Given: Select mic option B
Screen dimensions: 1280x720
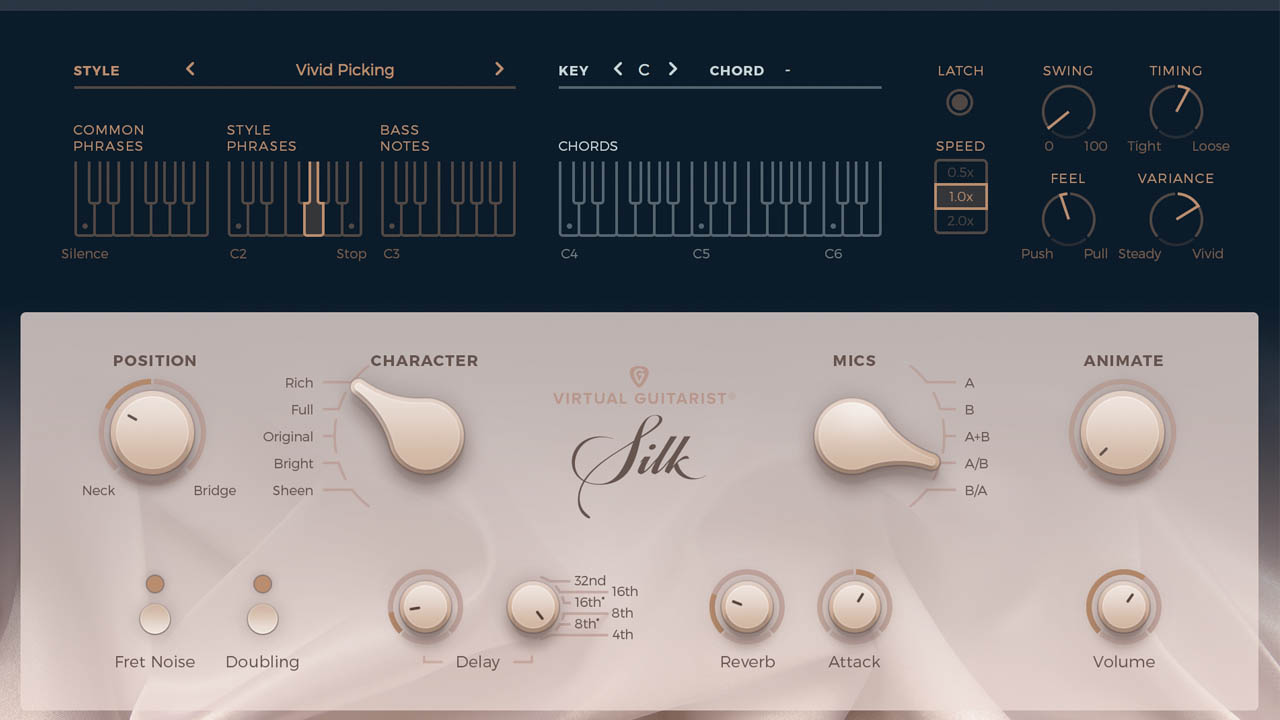Looking at the screenshot, I should click(969, 410).
